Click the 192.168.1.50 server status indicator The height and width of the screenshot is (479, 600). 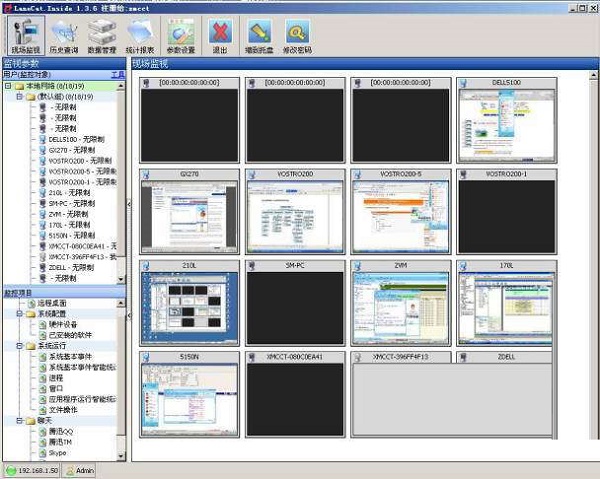[33, 470]
